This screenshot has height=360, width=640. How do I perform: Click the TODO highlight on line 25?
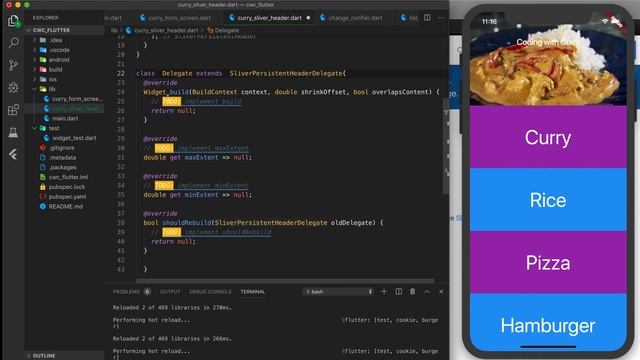pyautogui.click(x=171, y=101)
